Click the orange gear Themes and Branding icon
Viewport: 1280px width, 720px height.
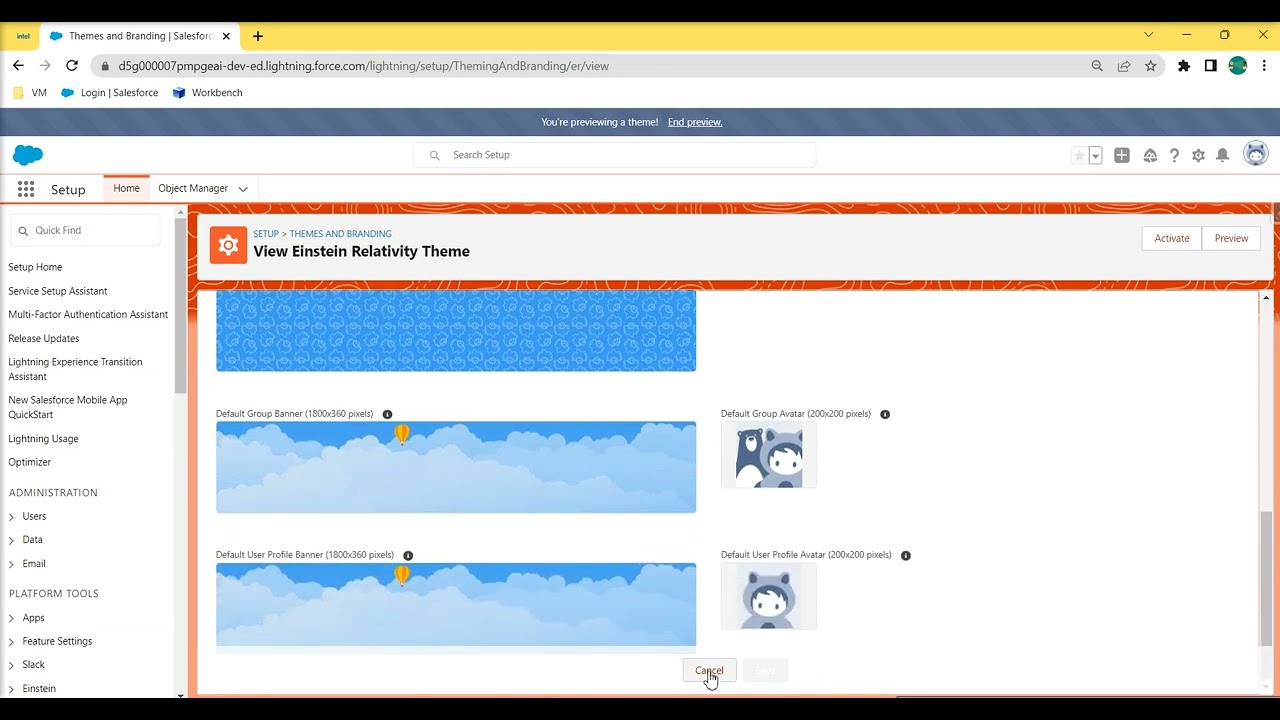[228, 245]
